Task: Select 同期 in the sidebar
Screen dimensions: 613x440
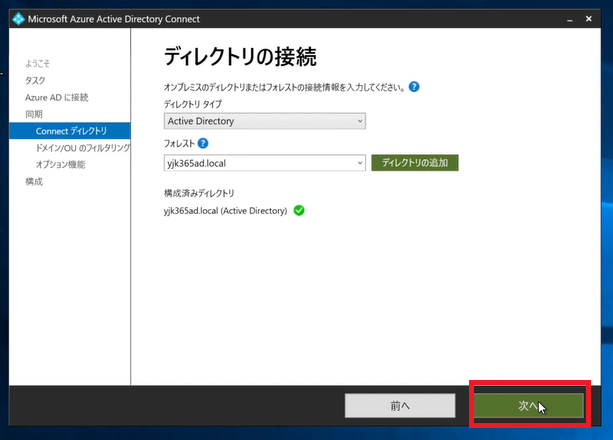Action: [34, 114]
